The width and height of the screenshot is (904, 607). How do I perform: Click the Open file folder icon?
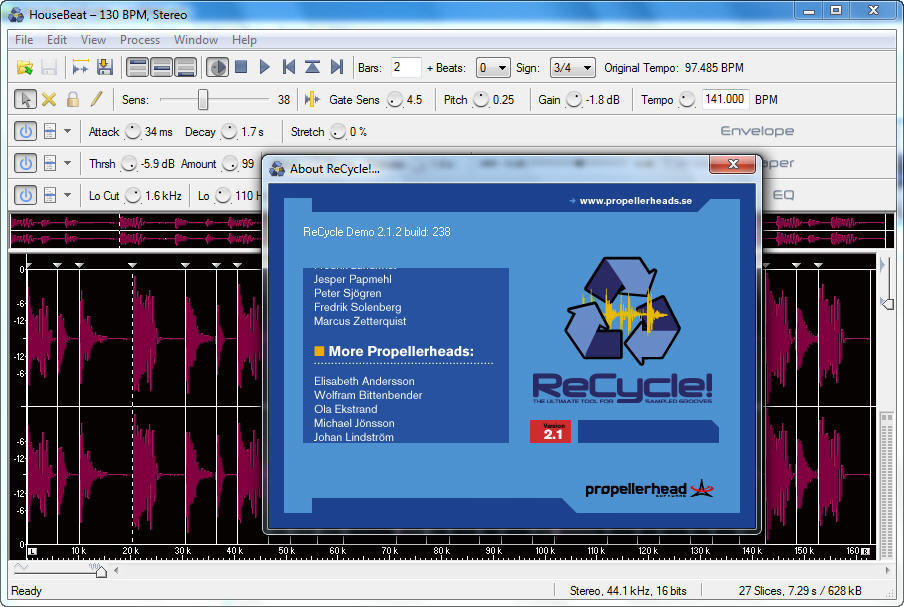click(25, 67)
